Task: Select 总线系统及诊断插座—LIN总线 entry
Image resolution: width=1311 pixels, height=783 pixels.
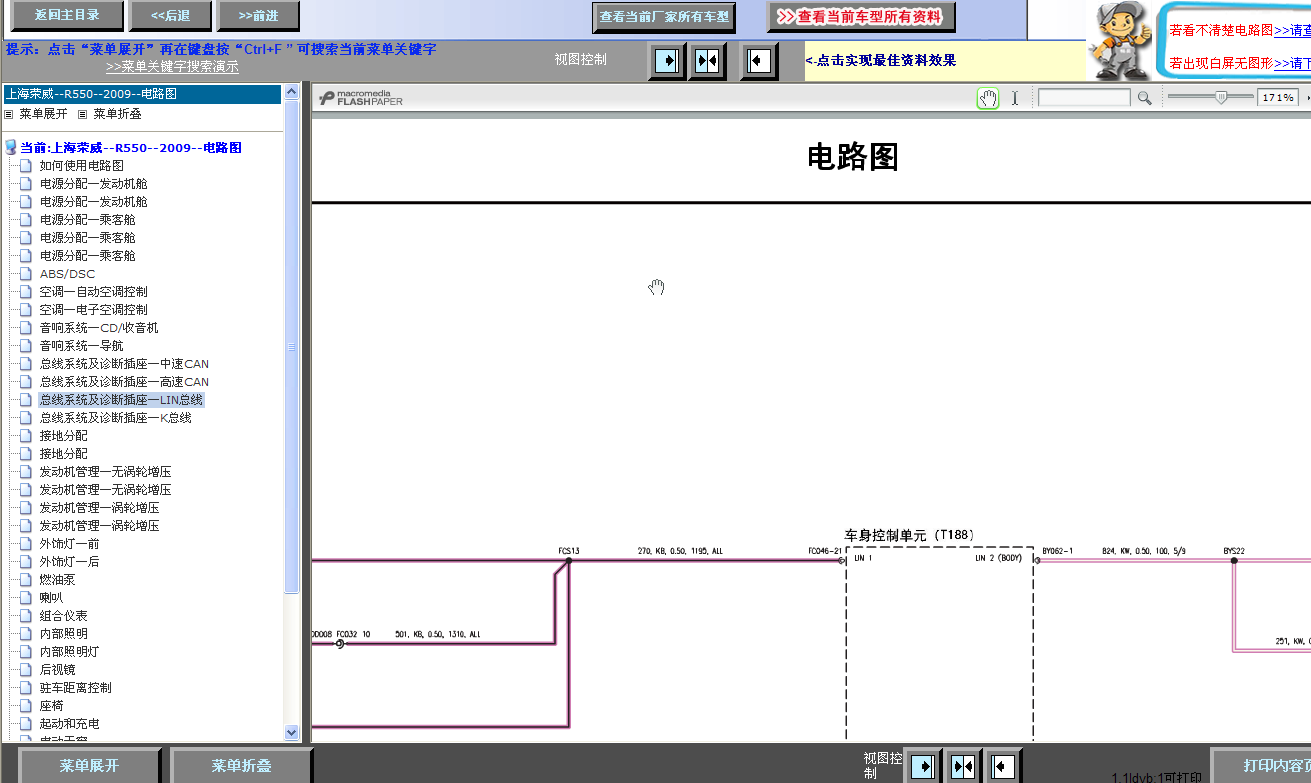Action: 121,399
